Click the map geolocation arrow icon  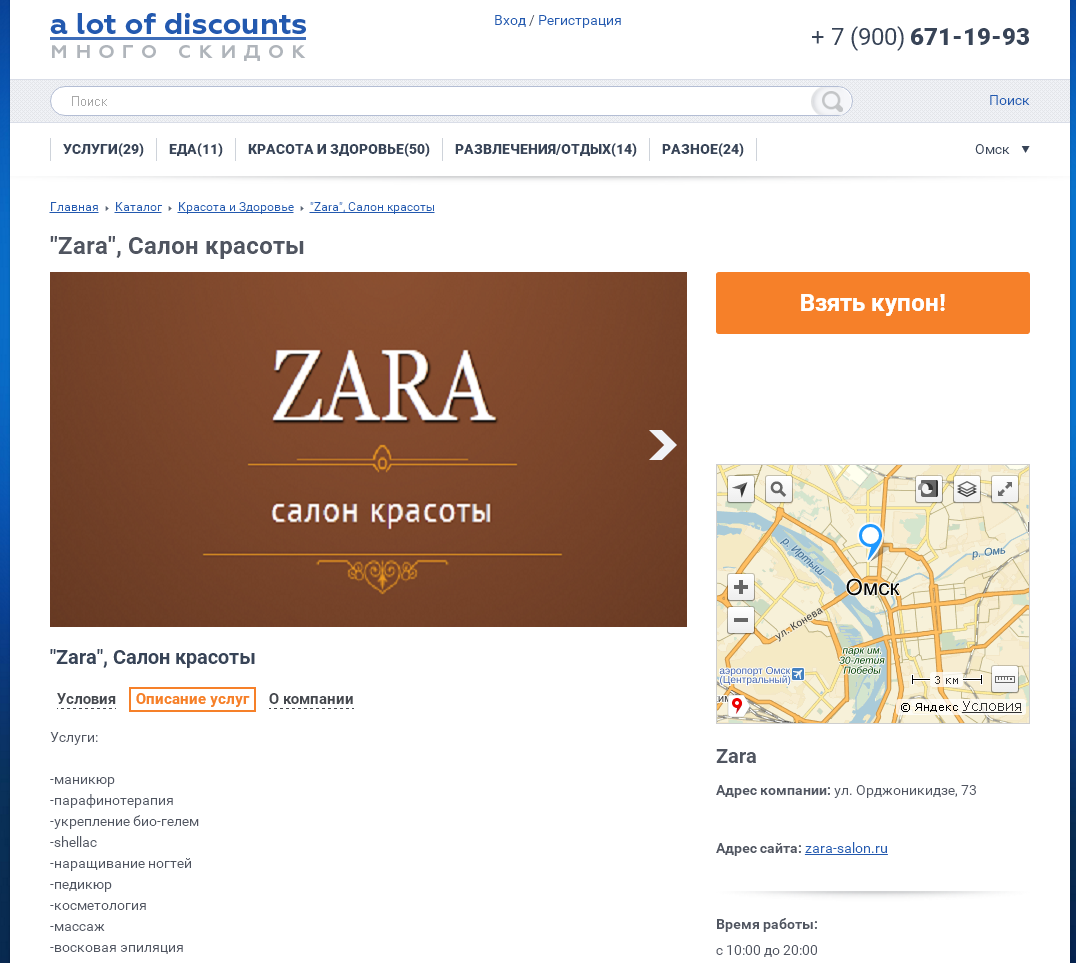point(740,489)
